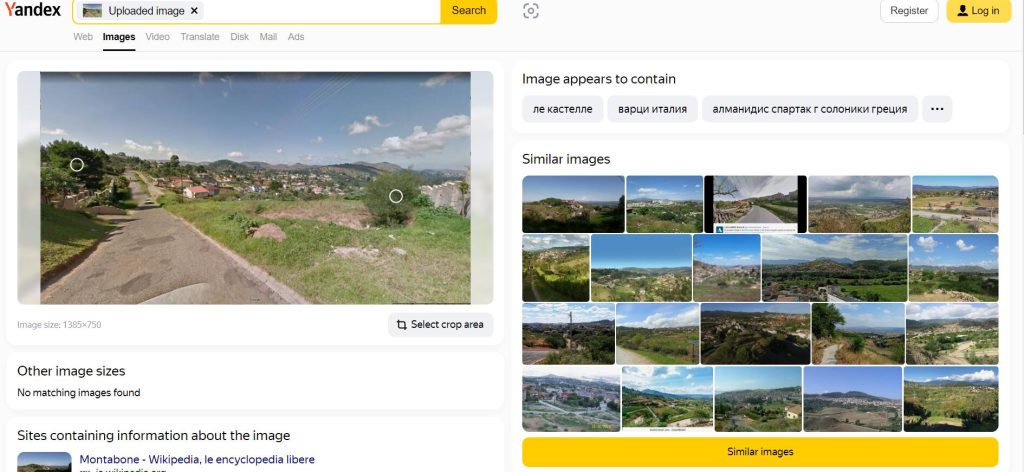
Task: Select the 'ле кастелле' tag
Action: [562, 109]
